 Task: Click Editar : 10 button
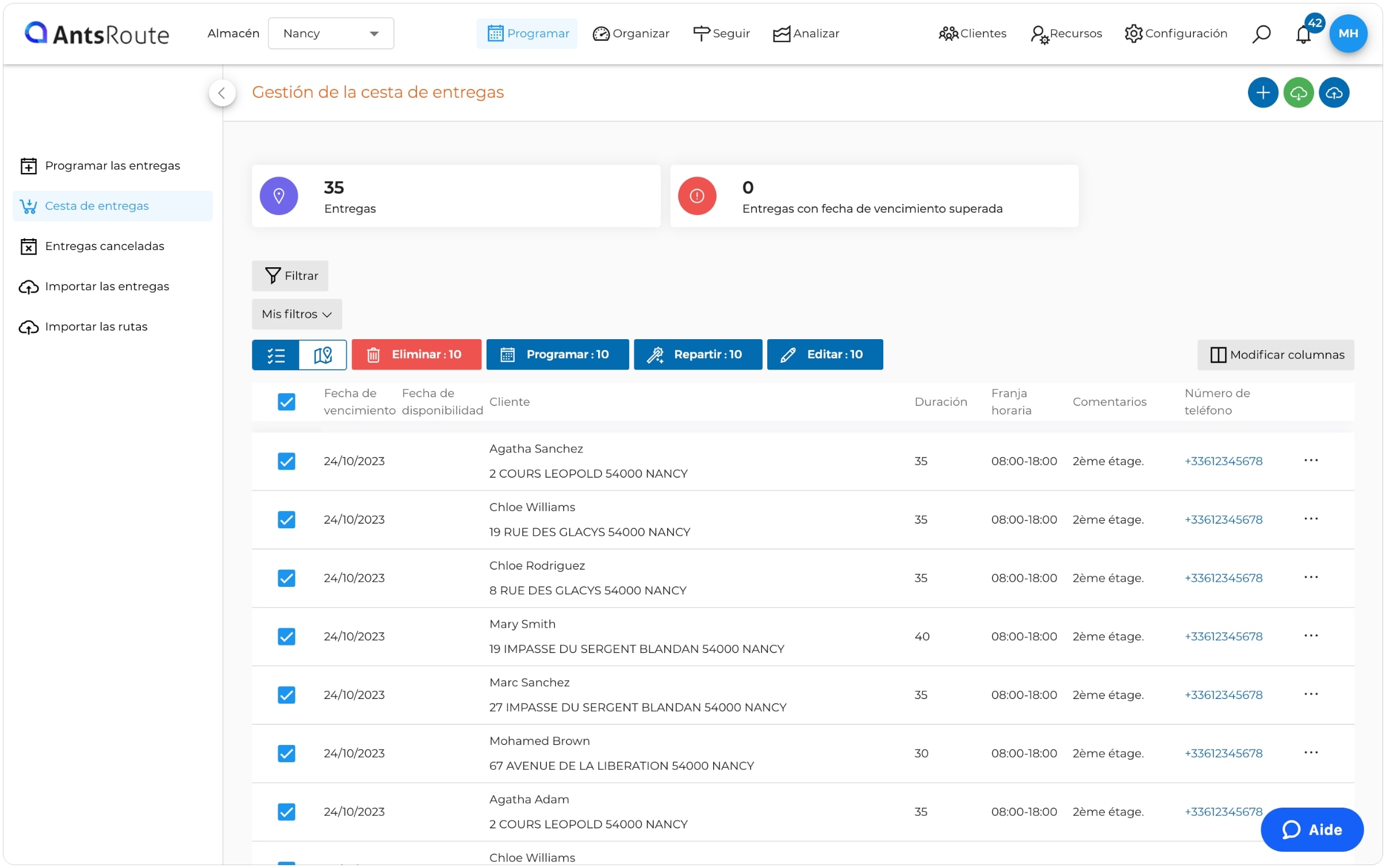click(x=825, y=355)
